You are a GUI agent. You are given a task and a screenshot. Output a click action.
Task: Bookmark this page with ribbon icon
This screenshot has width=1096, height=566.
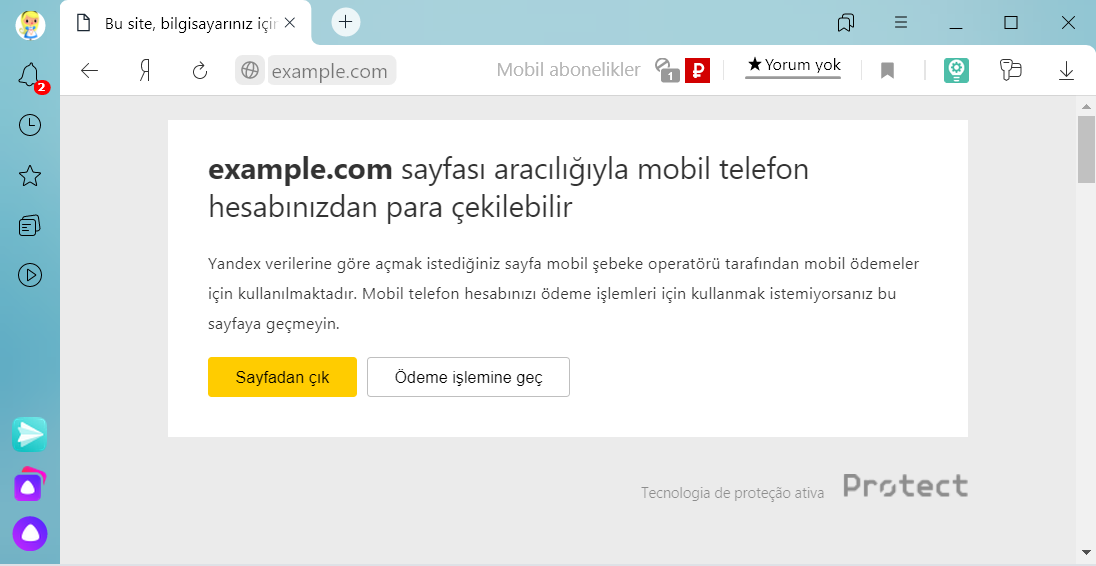(x=887, y=71)
